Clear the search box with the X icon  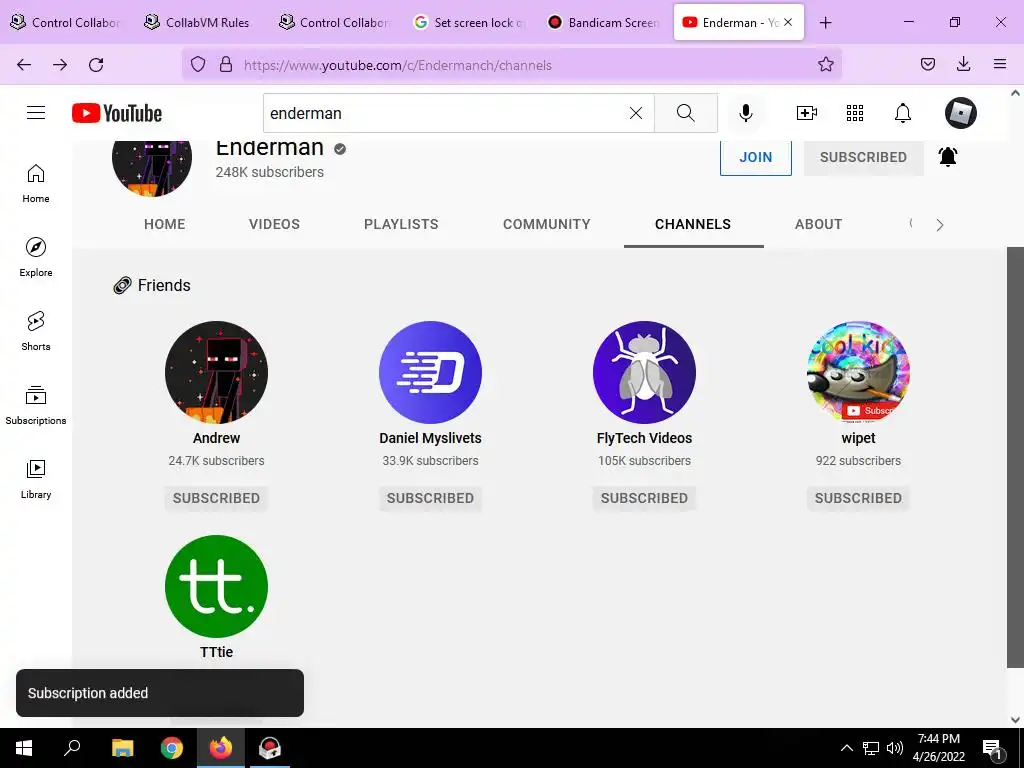tap(635, 113)
